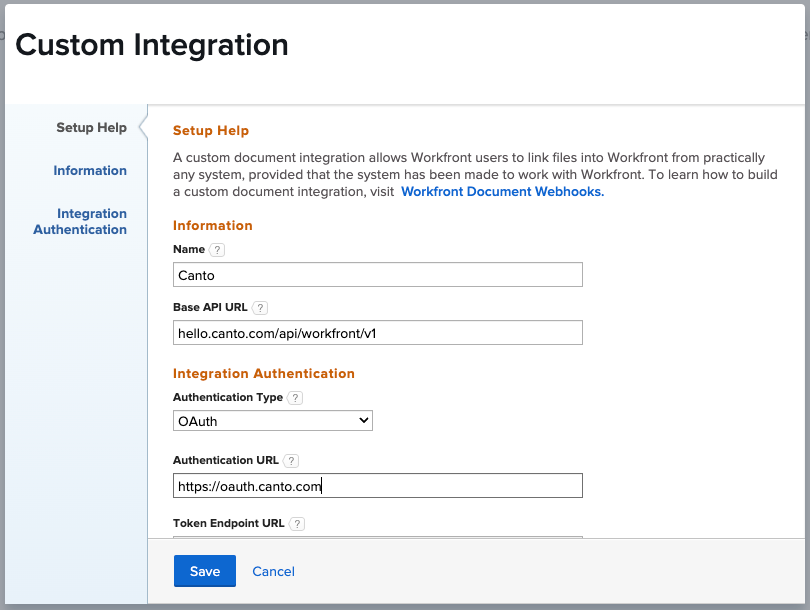The width and height of the screenshot is (810, 610).
Task: Click the Name field containing Canto
Action: (378, 275)
